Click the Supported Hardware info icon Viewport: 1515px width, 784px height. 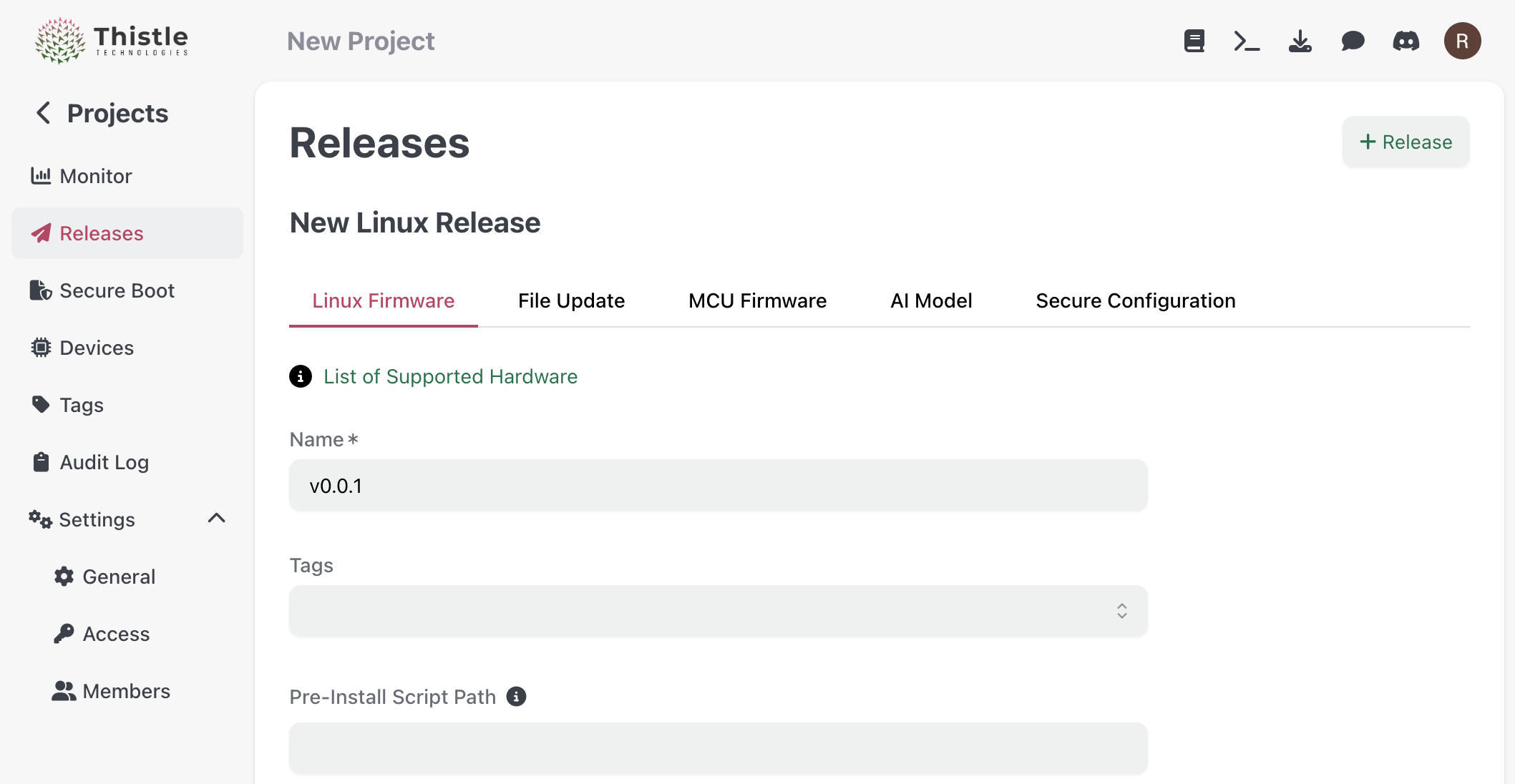click(x=301, y=377)
